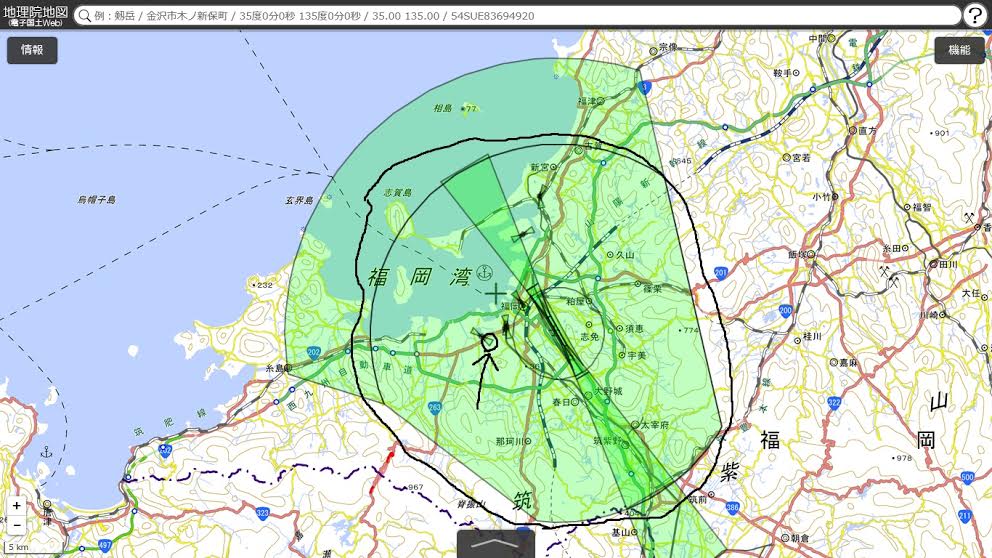Click the 飯塚 label
This screenshot has height=558, width=992.
tap(797, 254)
